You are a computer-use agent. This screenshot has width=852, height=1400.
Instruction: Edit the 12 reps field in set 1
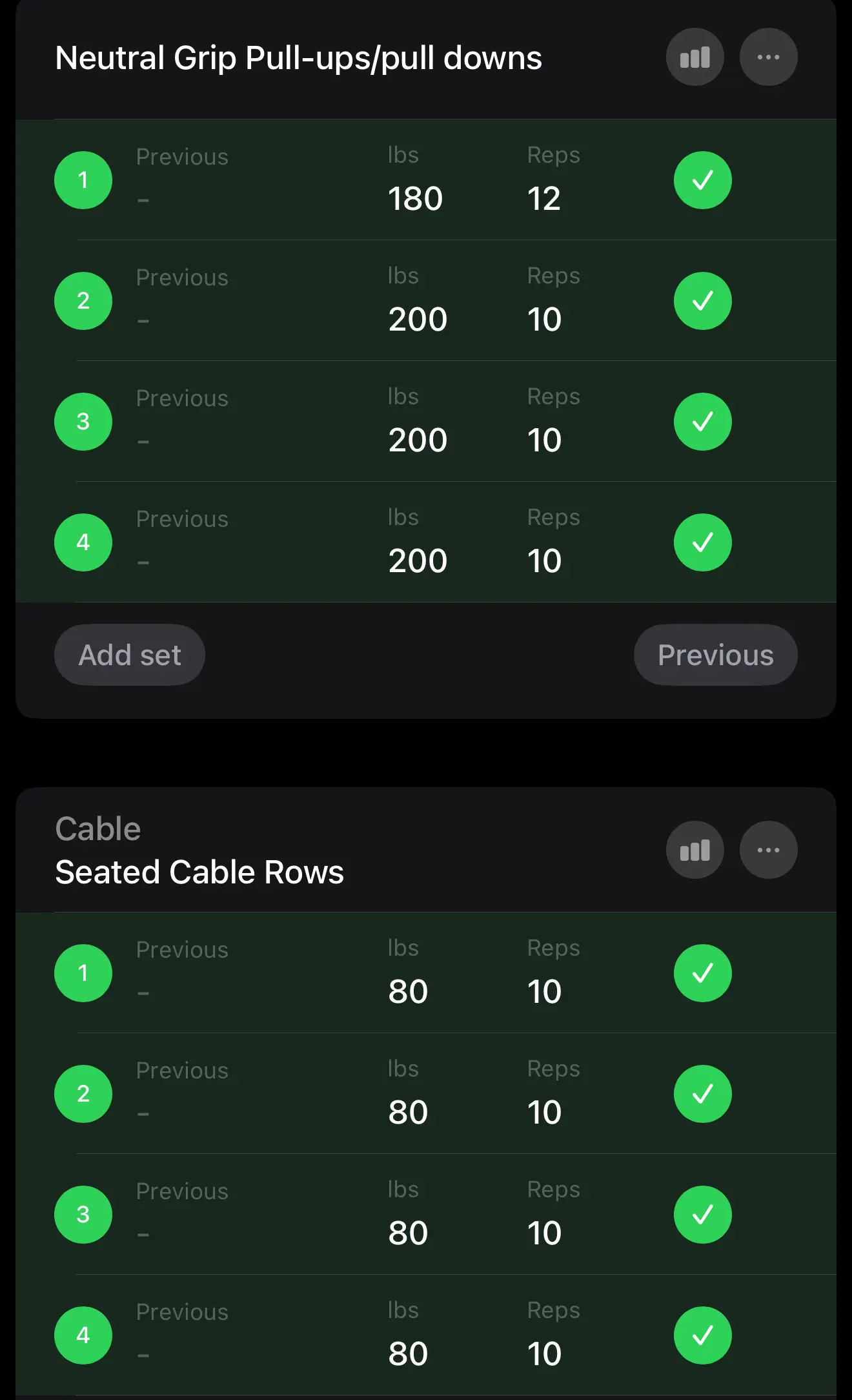(x=544, y=198)
